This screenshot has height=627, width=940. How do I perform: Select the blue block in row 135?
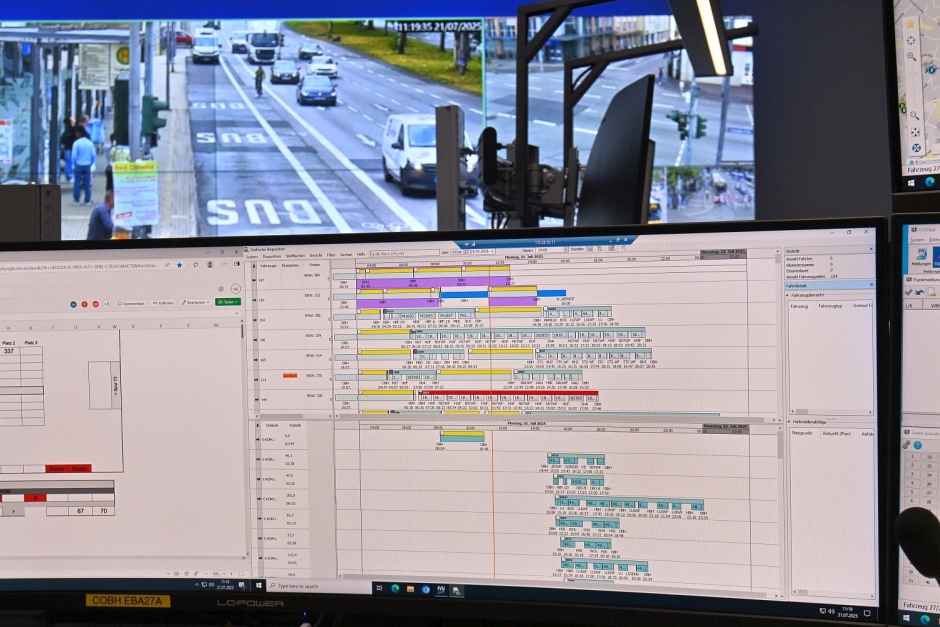click(464, 295)
